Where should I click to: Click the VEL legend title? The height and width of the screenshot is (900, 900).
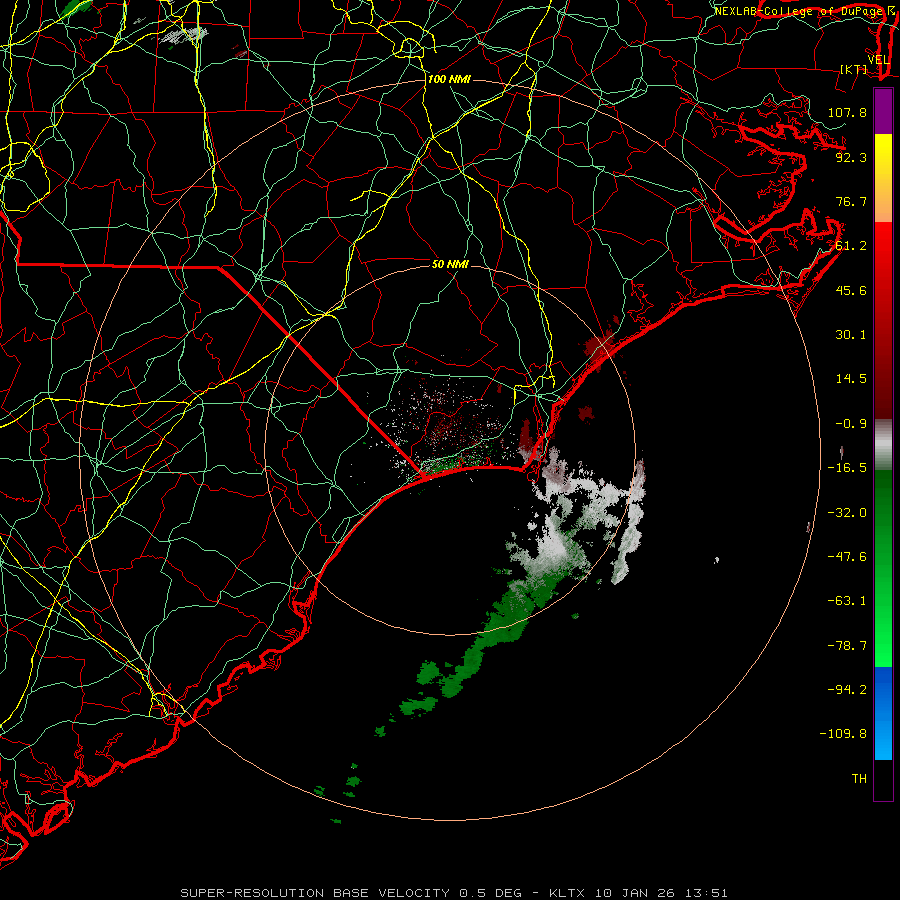click(878, 60)
